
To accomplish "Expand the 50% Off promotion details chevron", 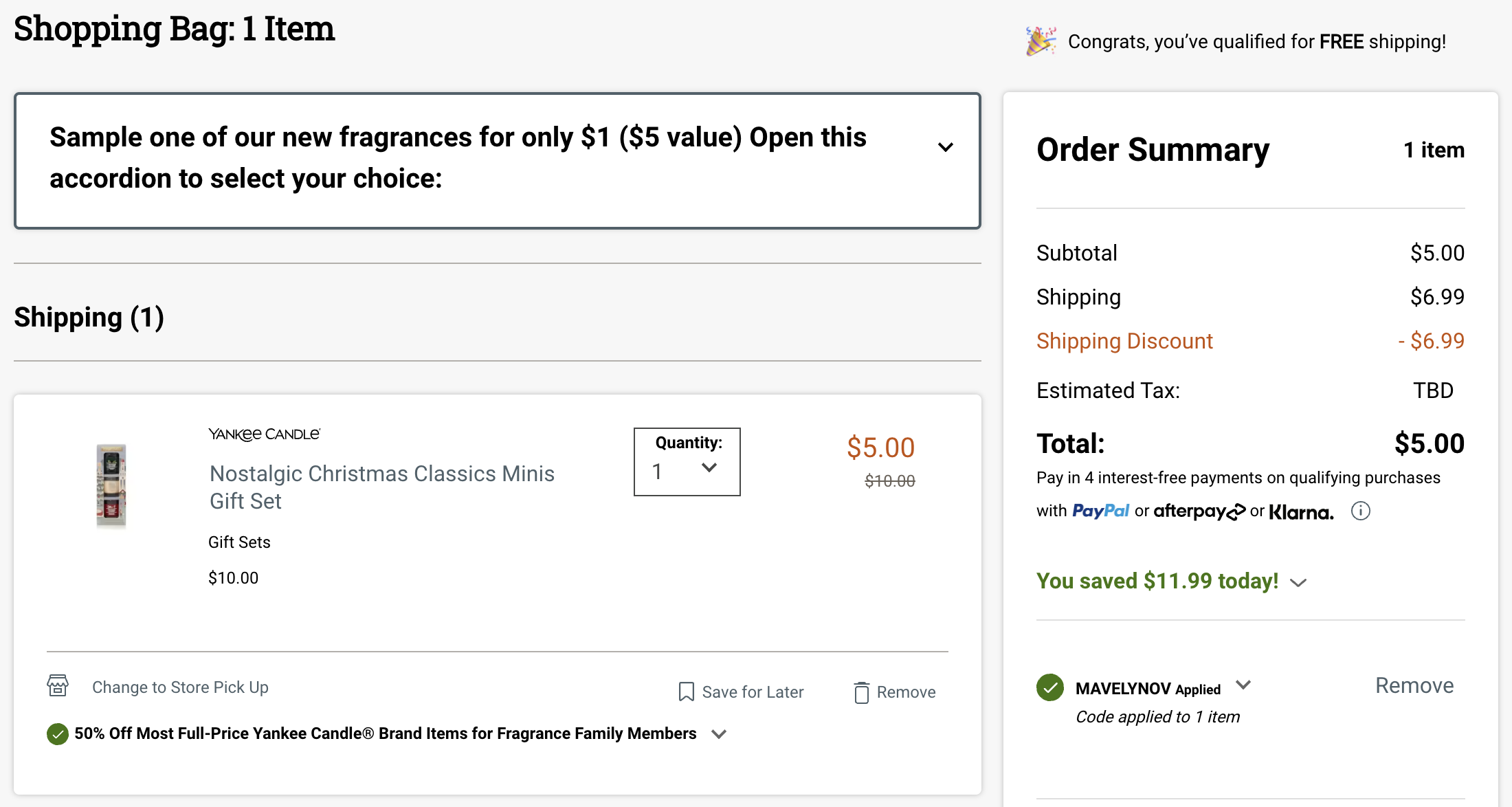I will pyautogui.click(x=719, y=734).
